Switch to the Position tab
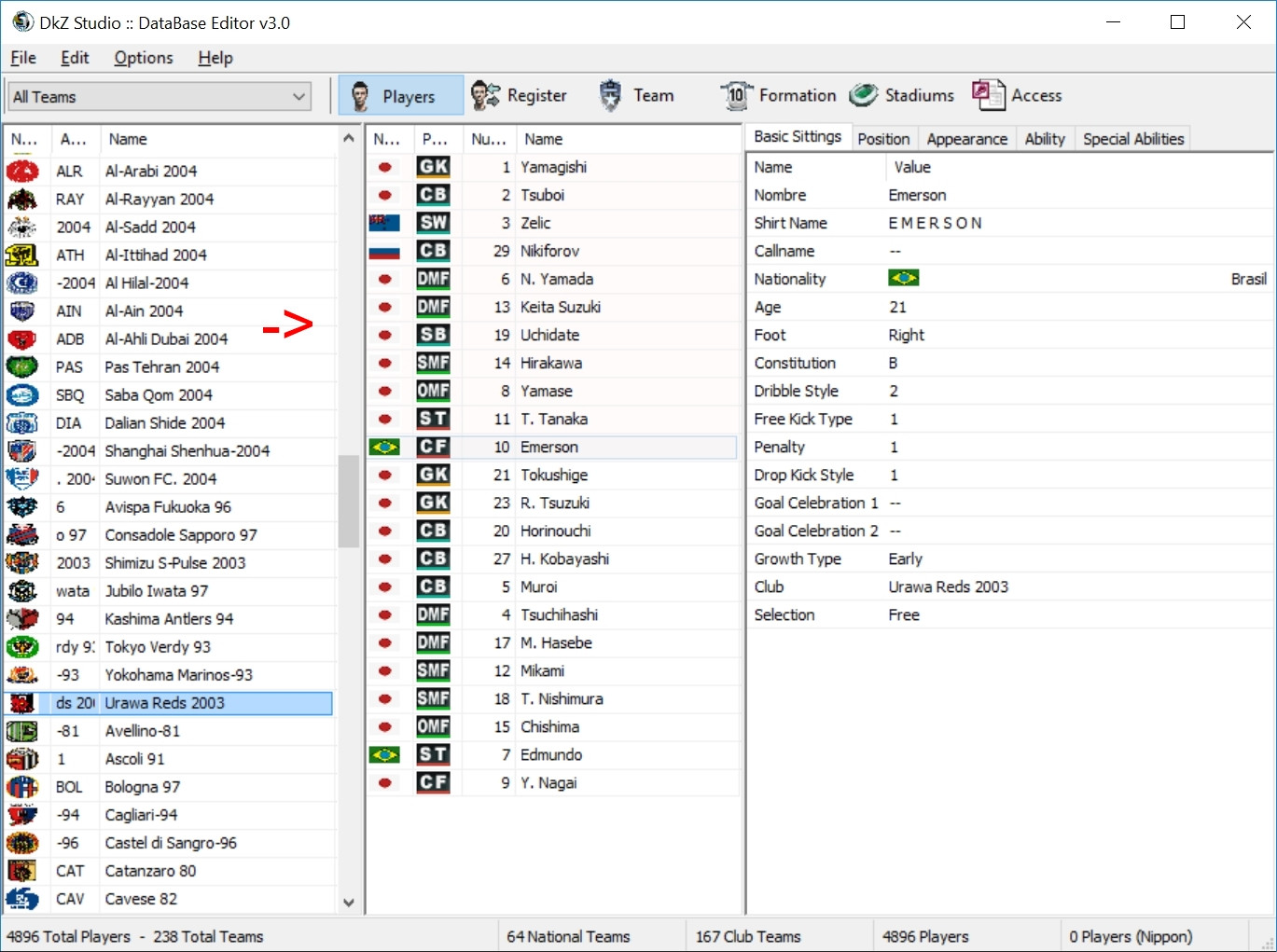1277x952 pixels. [x=883, y=139]
